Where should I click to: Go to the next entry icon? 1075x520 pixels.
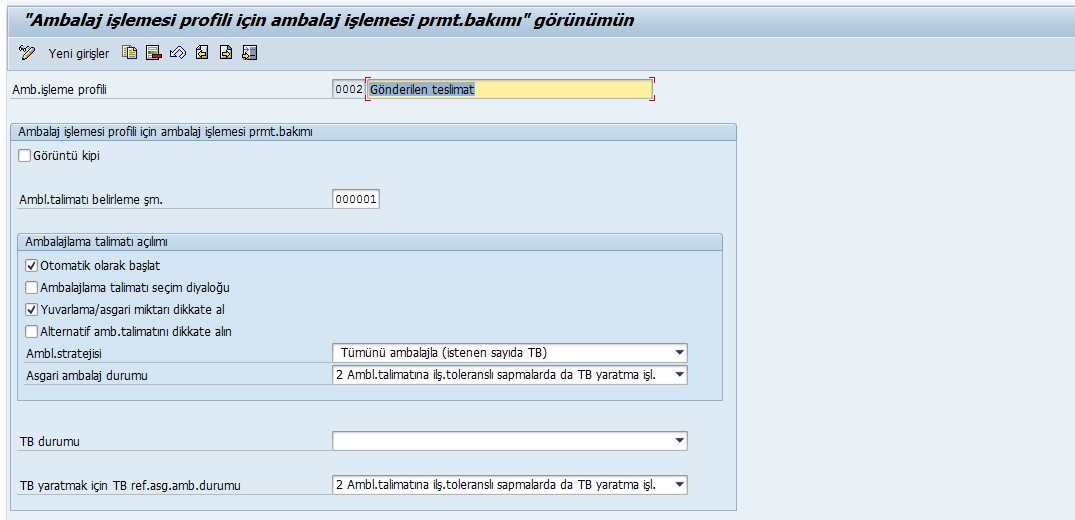click(225, 53)
